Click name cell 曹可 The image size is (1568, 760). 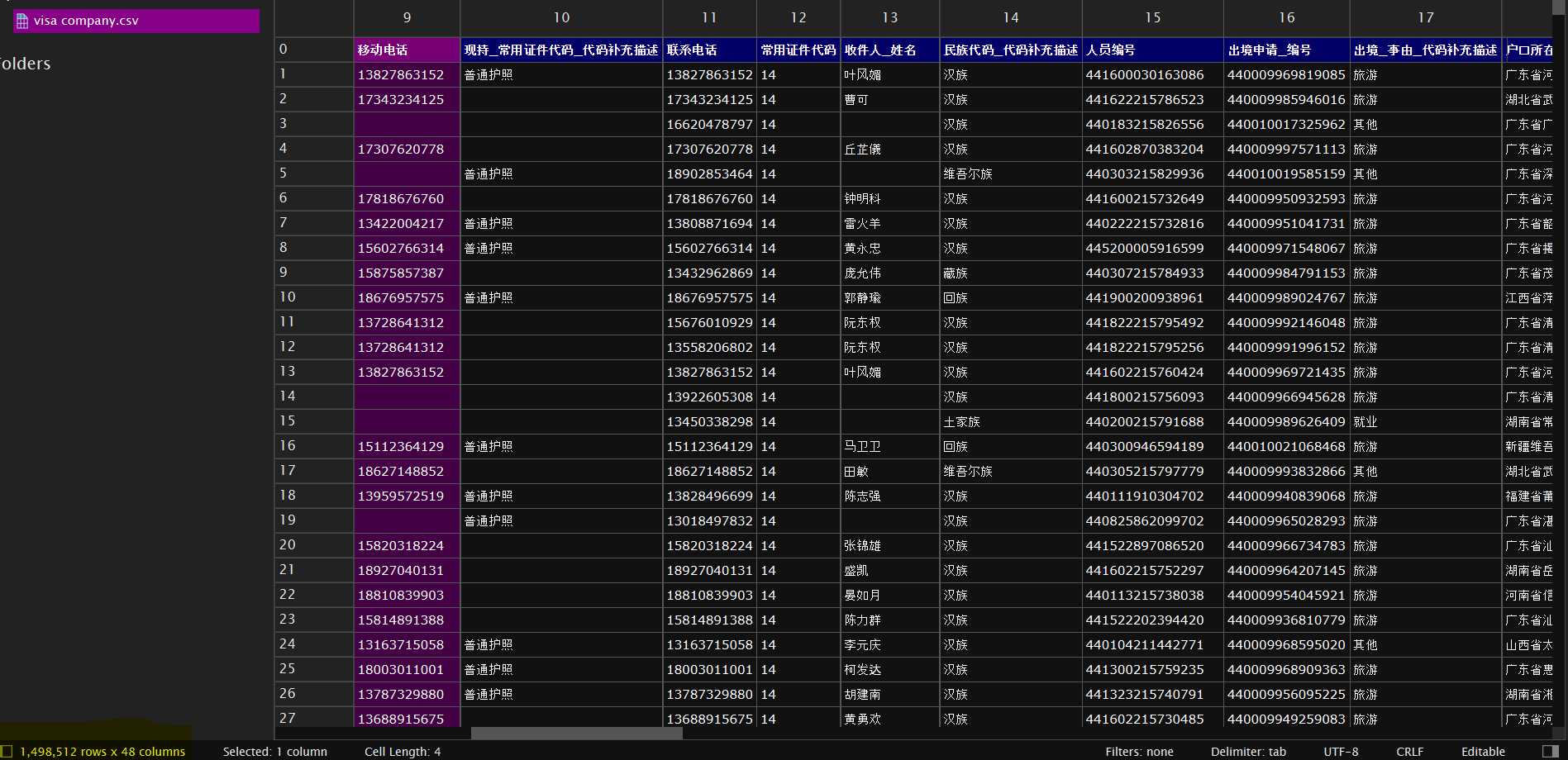[x=889, y=99]
